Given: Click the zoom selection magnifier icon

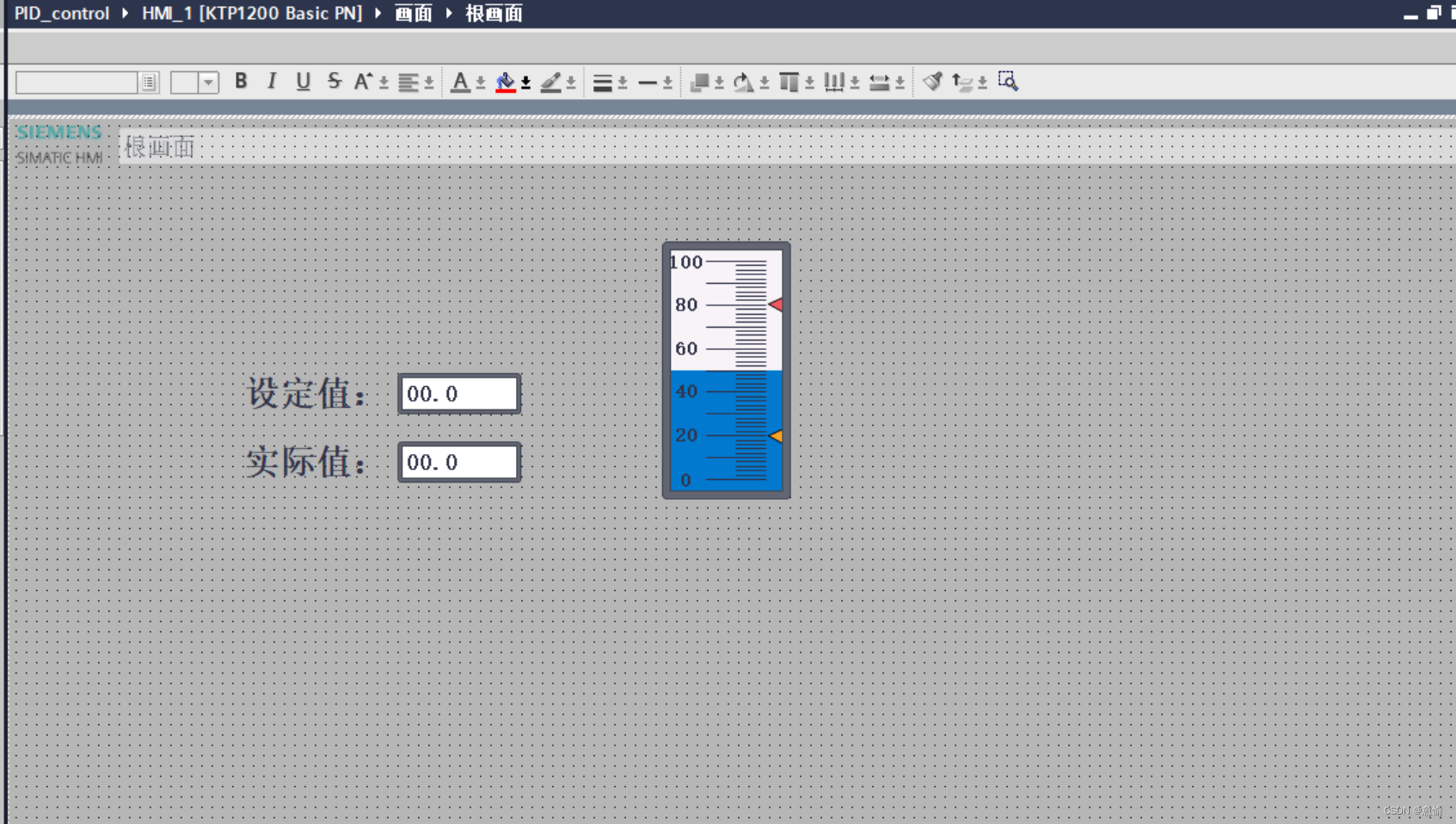Looking at the screenshot, I should [1008, 82].
